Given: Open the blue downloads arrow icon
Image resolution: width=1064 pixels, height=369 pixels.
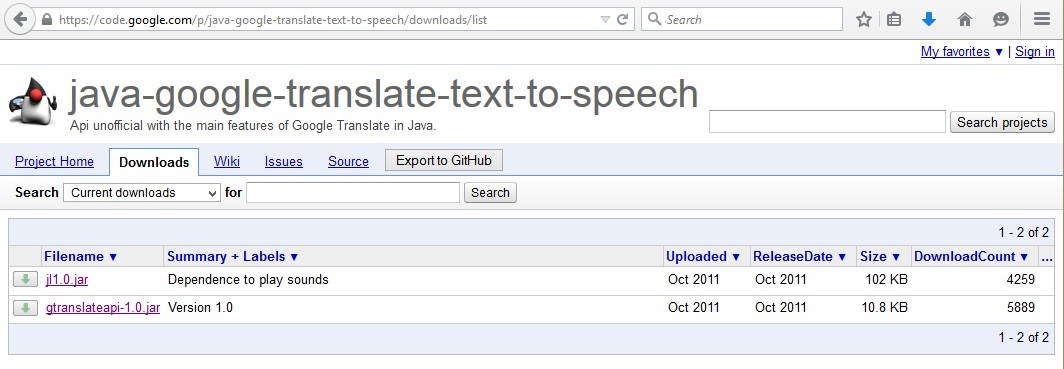Looking at the screenshot, I should 929,20.
